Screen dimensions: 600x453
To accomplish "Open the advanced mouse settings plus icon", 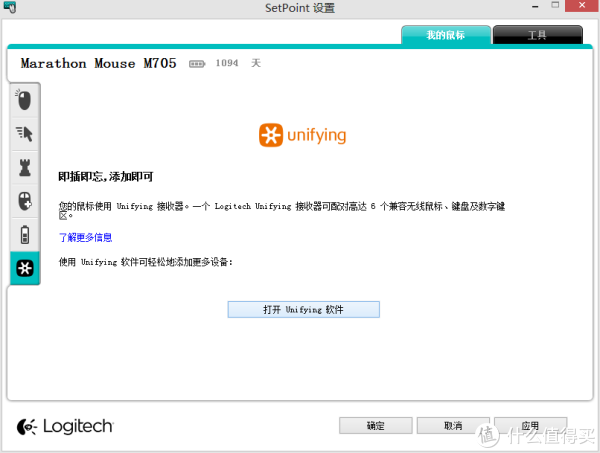I will (x=24, y=201).
